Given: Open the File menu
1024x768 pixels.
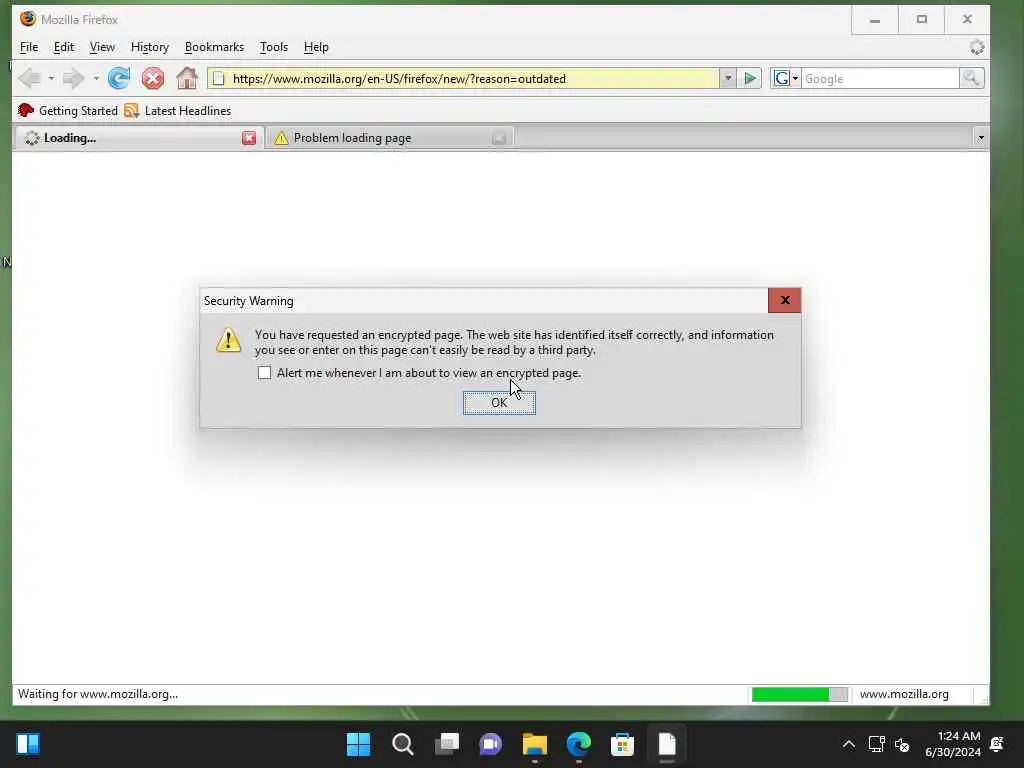Looking at the screenshot, I should (x=29, y=47).
